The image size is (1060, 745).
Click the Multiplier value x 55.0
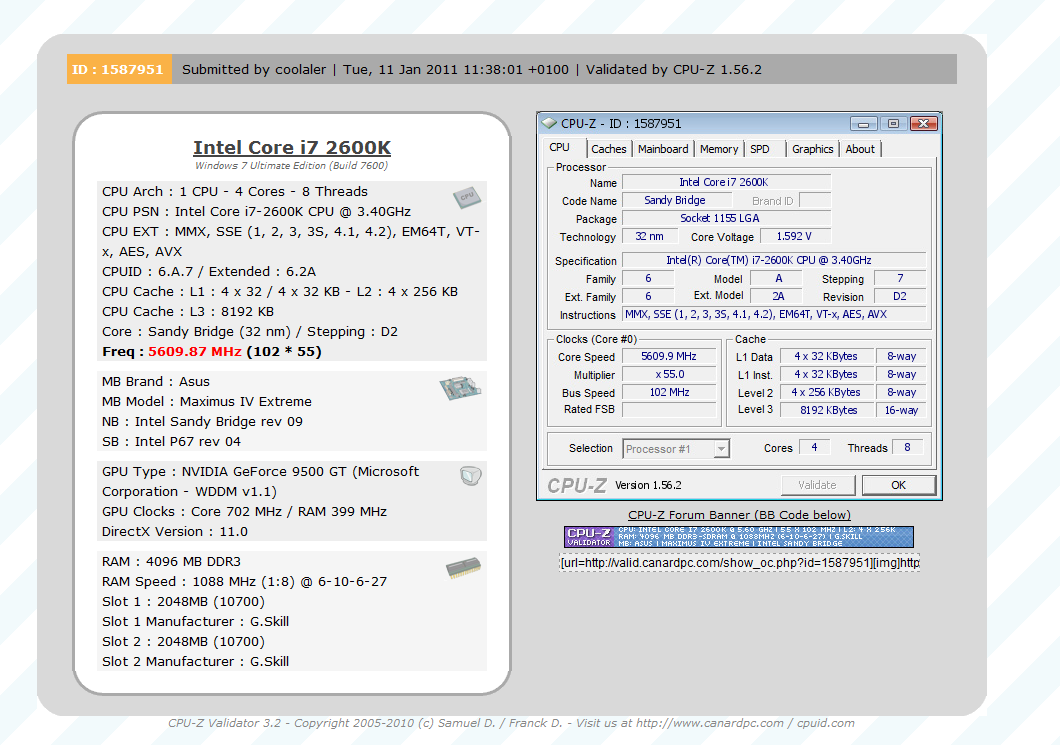click(x=669, y=375)
